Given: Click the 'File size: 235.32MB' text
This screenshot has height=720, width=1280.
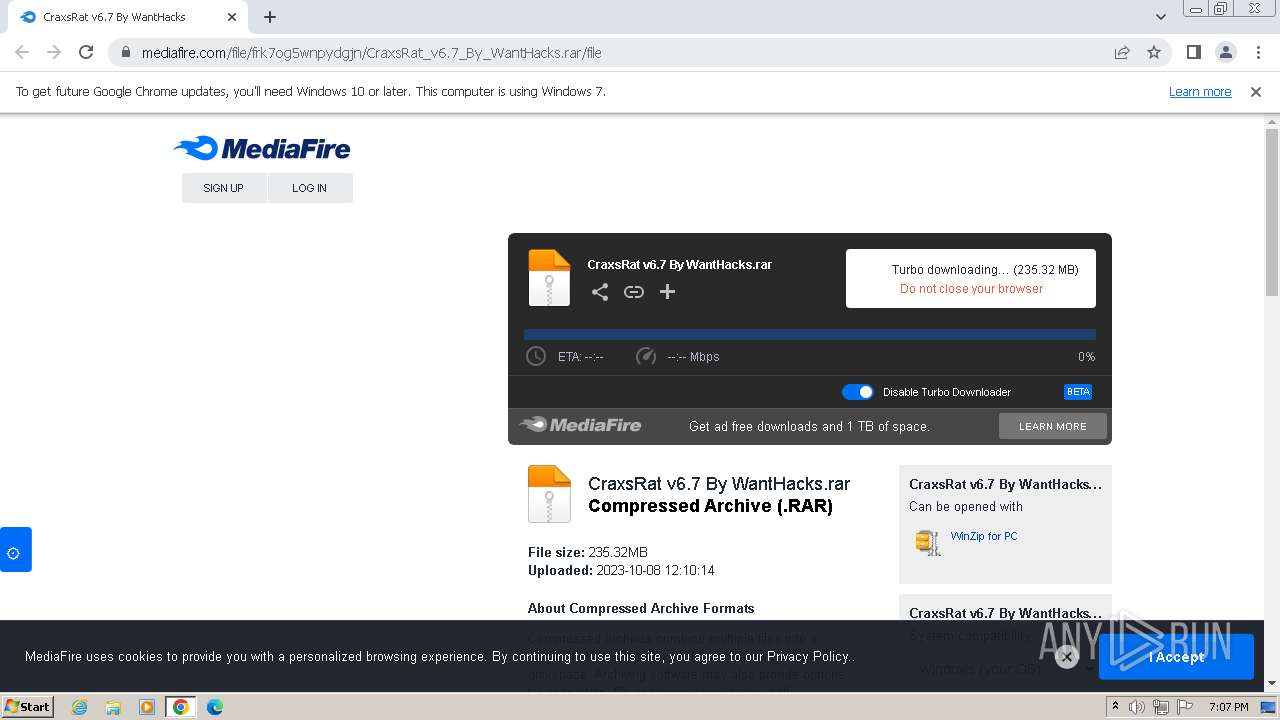Looking at the screenshot, I should tap(588, 552).
